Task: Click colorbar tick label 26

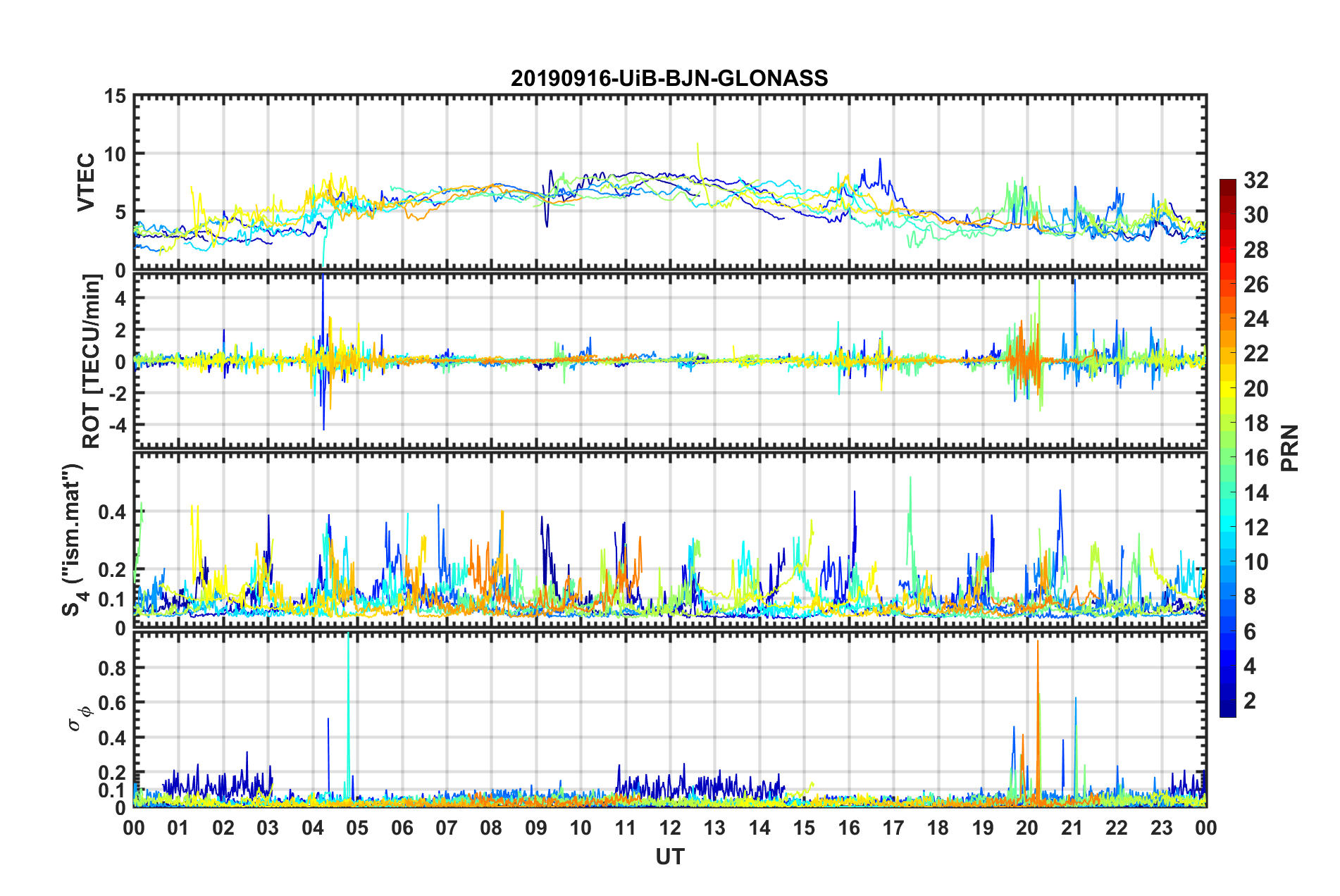Action: (x=1255, y=285)
